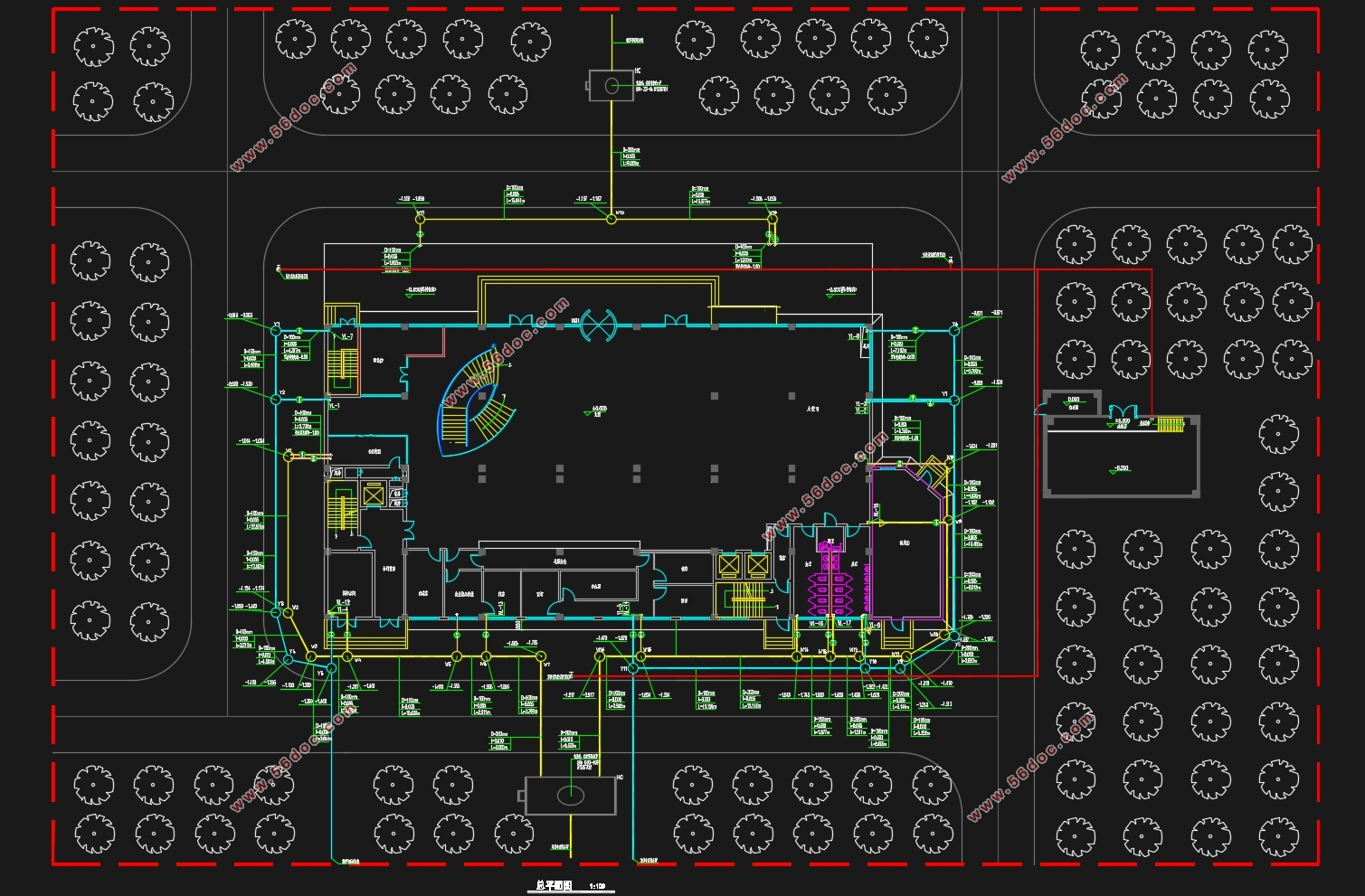Select yellow striped steps on small outbuilding
The width and height of the screenshot is (1365, 896).
tap(1170, 424)
